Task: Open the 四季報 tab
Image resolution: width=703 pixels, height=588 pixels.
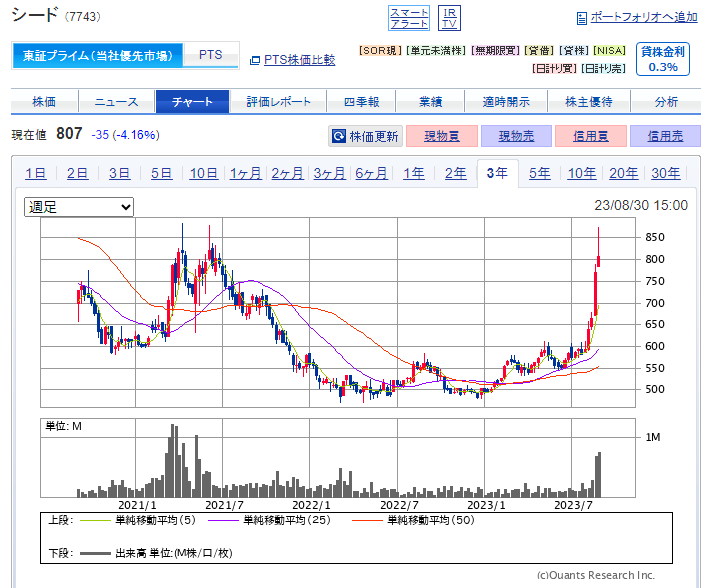Action: coord(361,102)
